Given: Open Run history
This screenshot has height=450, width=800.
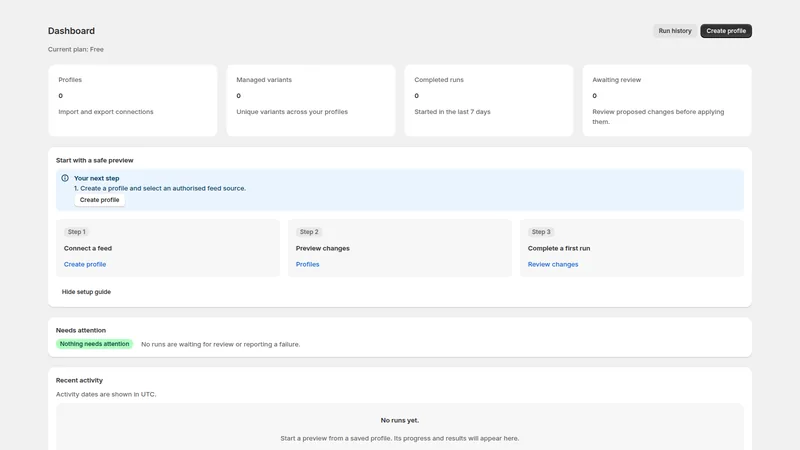Looking at the screenshot, I should pyautogui.click(x=674, y=31).
